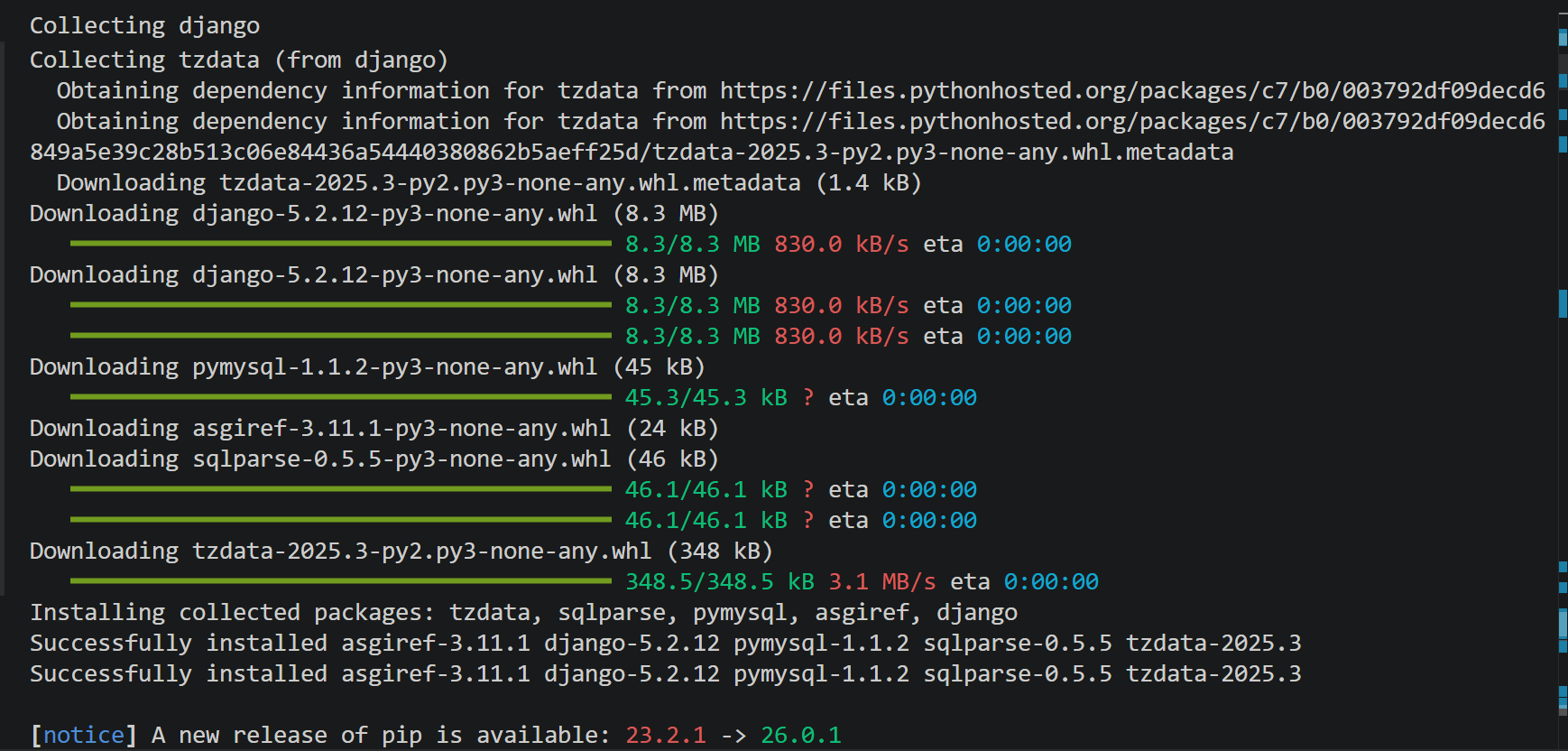Click the "348.5/348.5 kB" progress value
Screen dimensions: 1568x751
point(720,581)
